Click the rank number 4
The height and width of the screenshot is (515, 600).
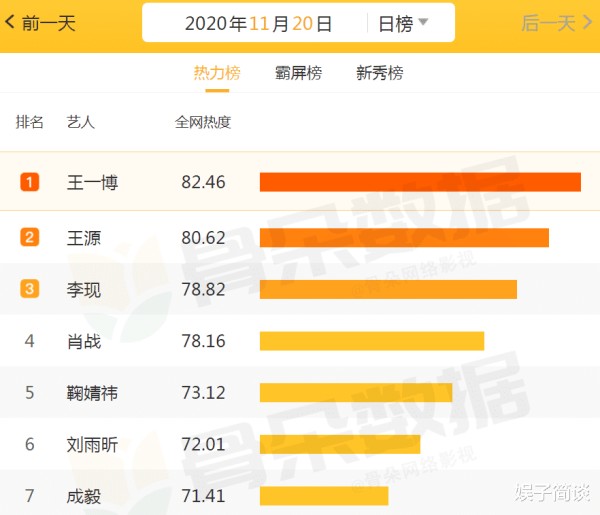(x=29, y=341)
